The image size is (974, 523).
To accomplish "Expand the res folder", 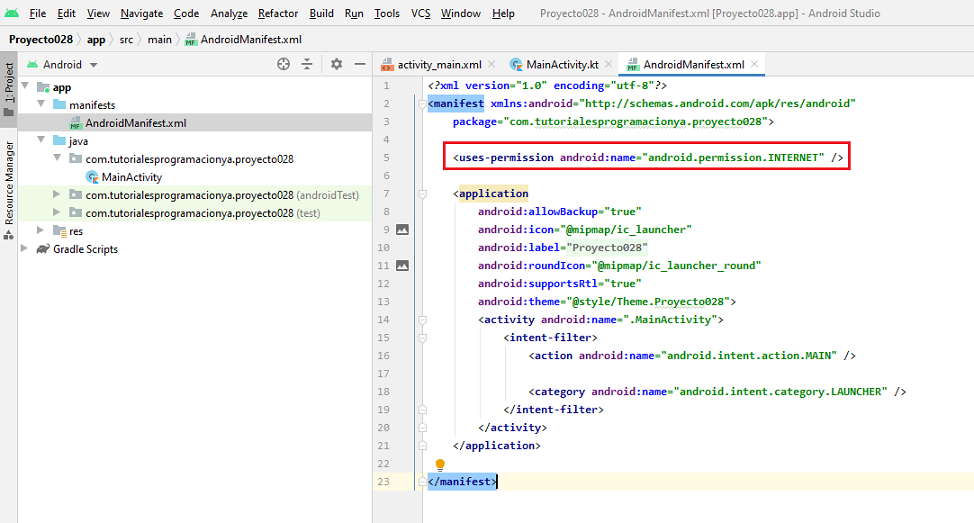I will pyautogui.click(x=40, y=230).
